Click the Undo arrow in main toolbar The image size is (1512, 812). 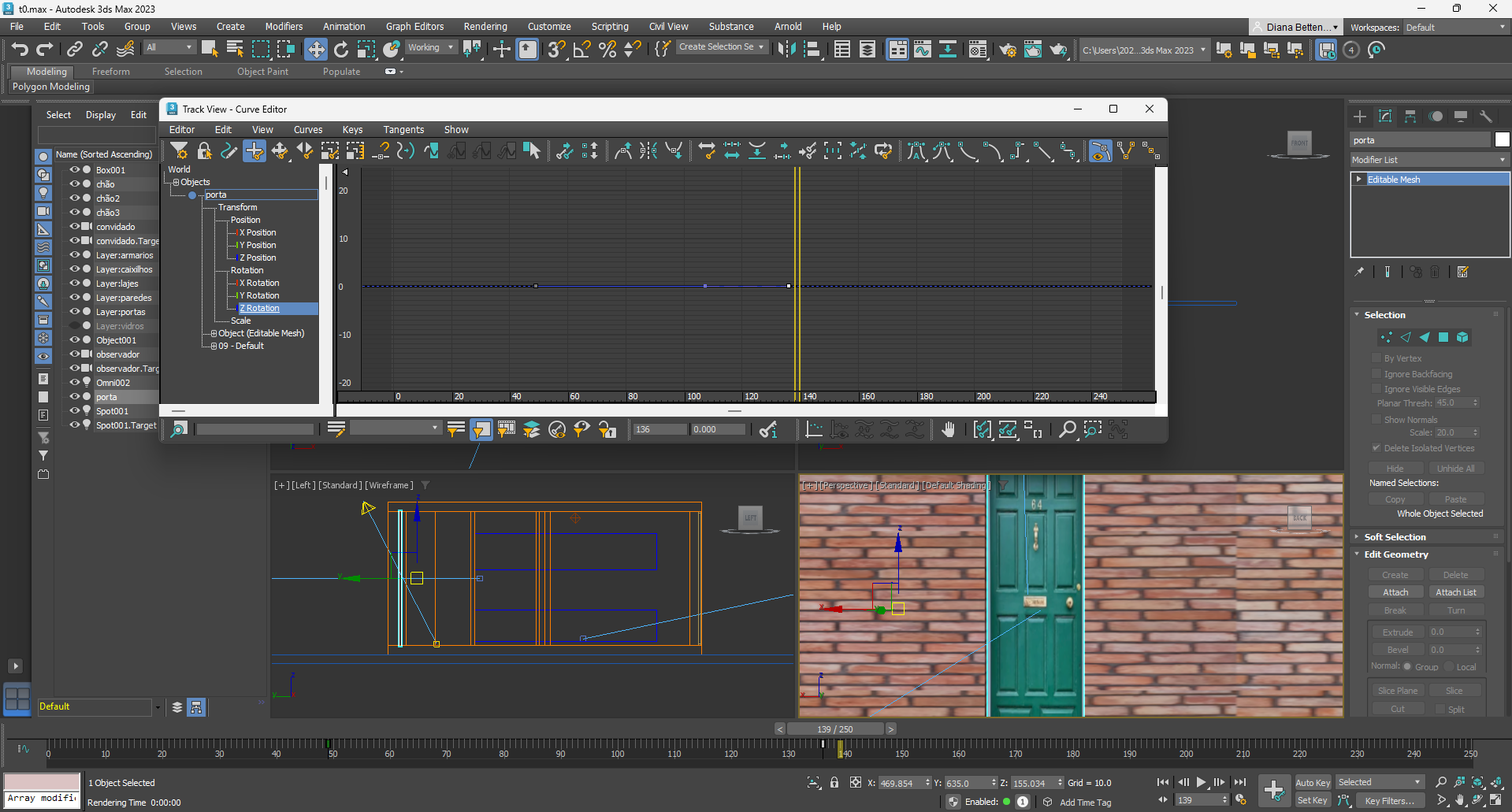(20, 50)
